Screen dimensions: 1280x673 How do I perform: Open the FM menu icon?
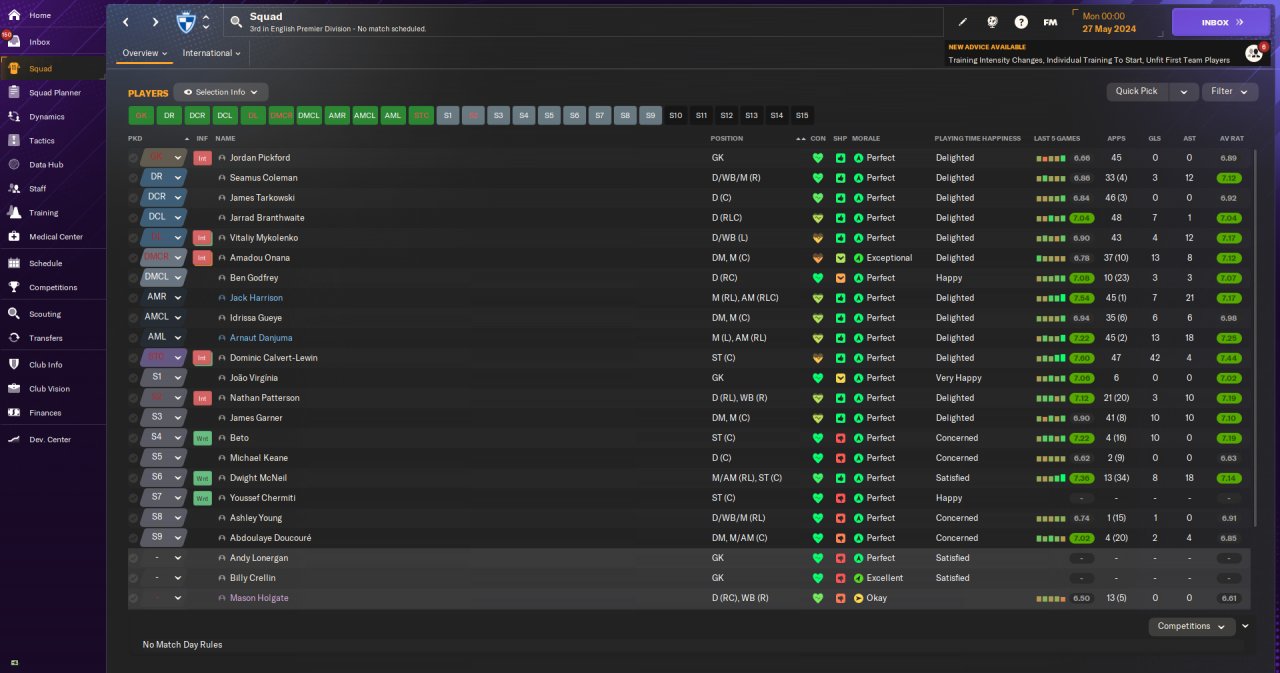point(1050,21)
